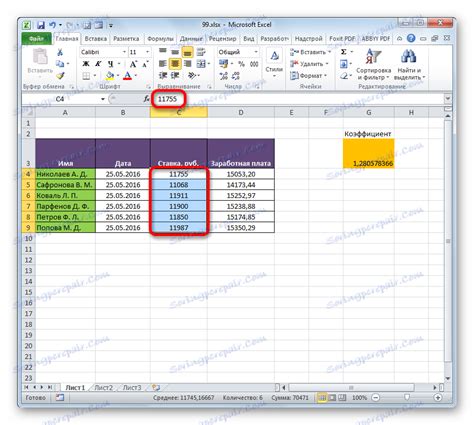Apply thousands separator 000 format

click(x=254, y=64)
